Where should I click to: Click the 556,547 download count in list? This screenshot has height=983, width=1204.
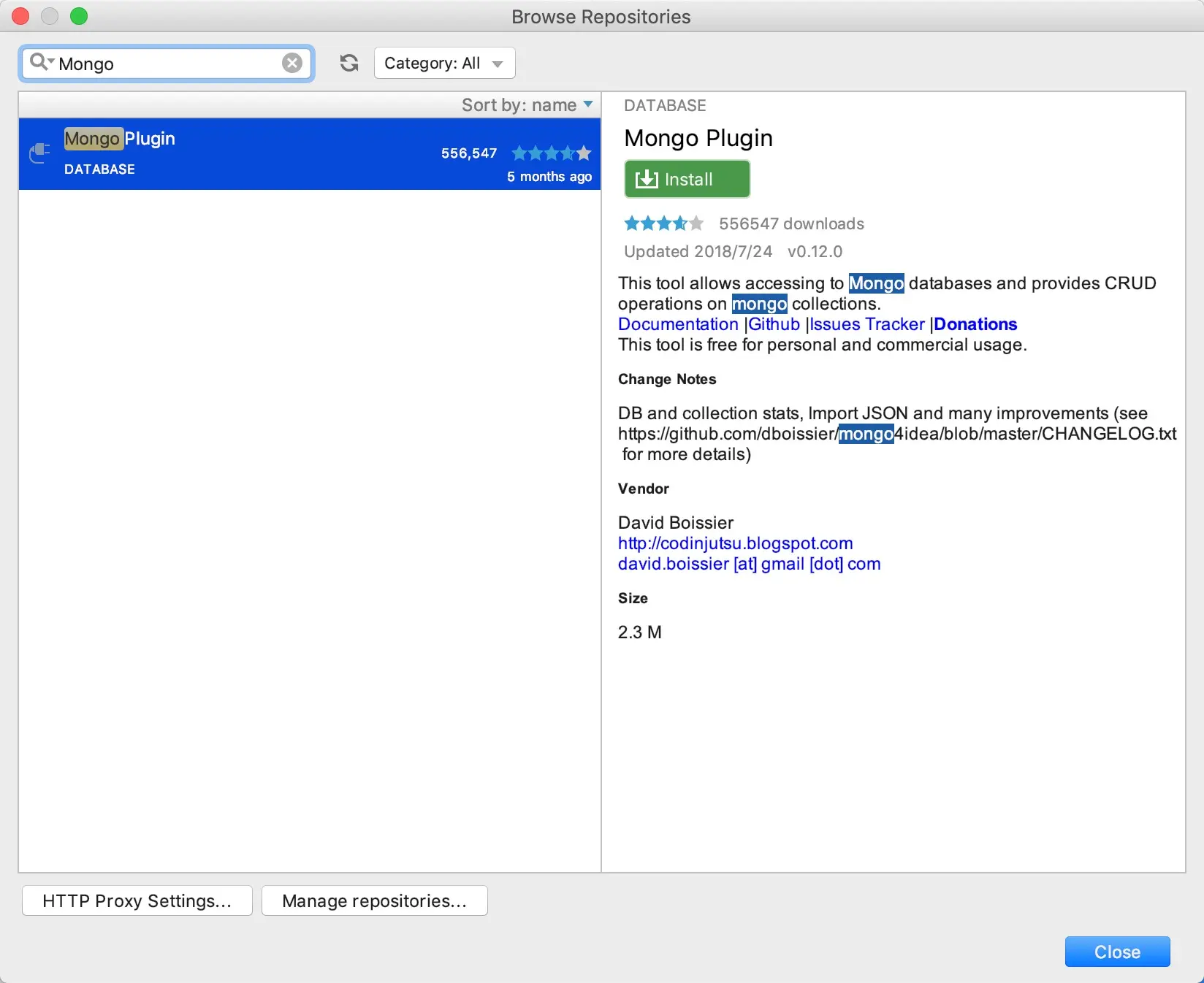469,153
